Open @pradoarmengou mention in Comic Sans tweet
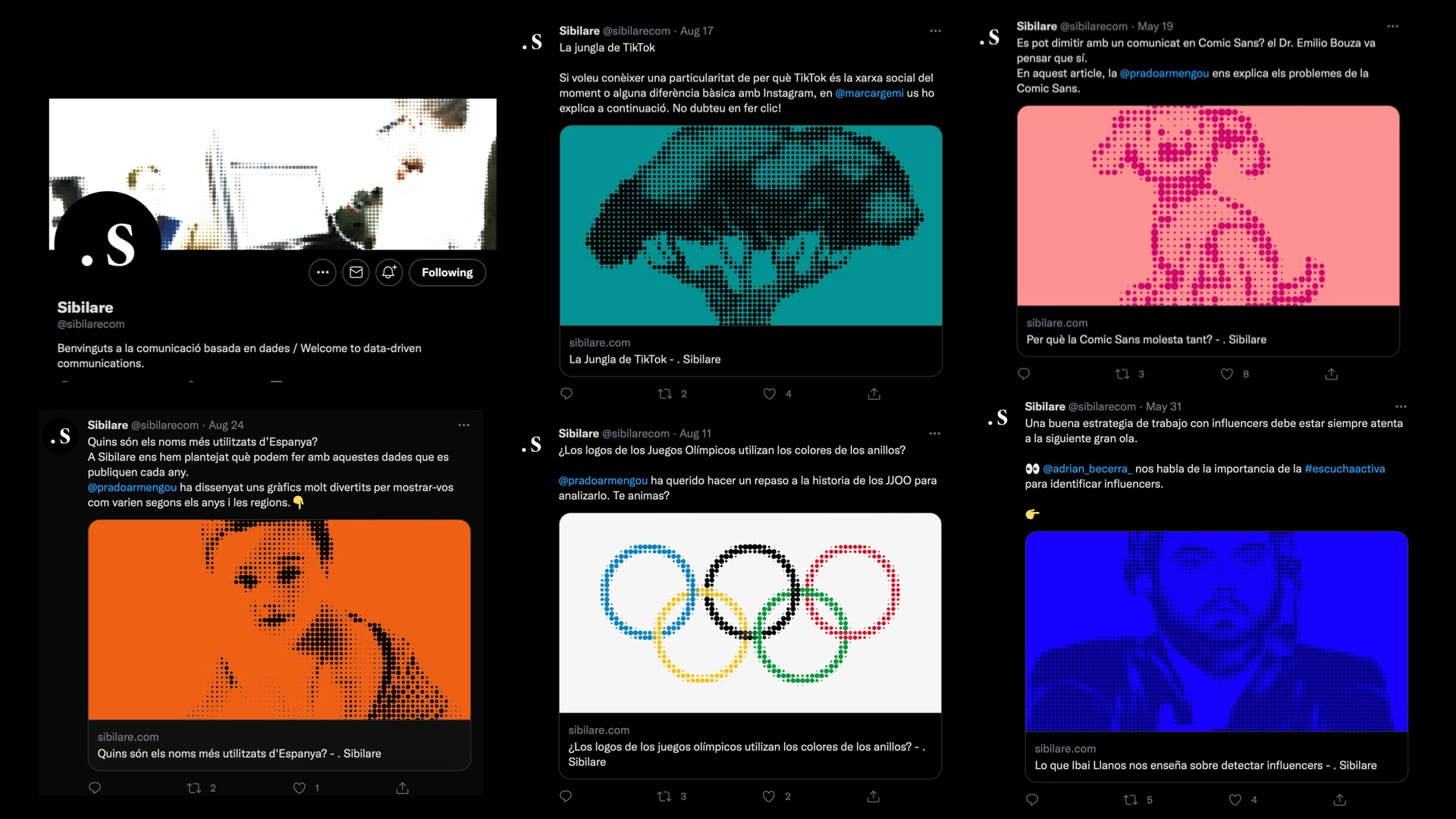The width and height of the screenshot is (1456, 819). [x=1164, y=74]
